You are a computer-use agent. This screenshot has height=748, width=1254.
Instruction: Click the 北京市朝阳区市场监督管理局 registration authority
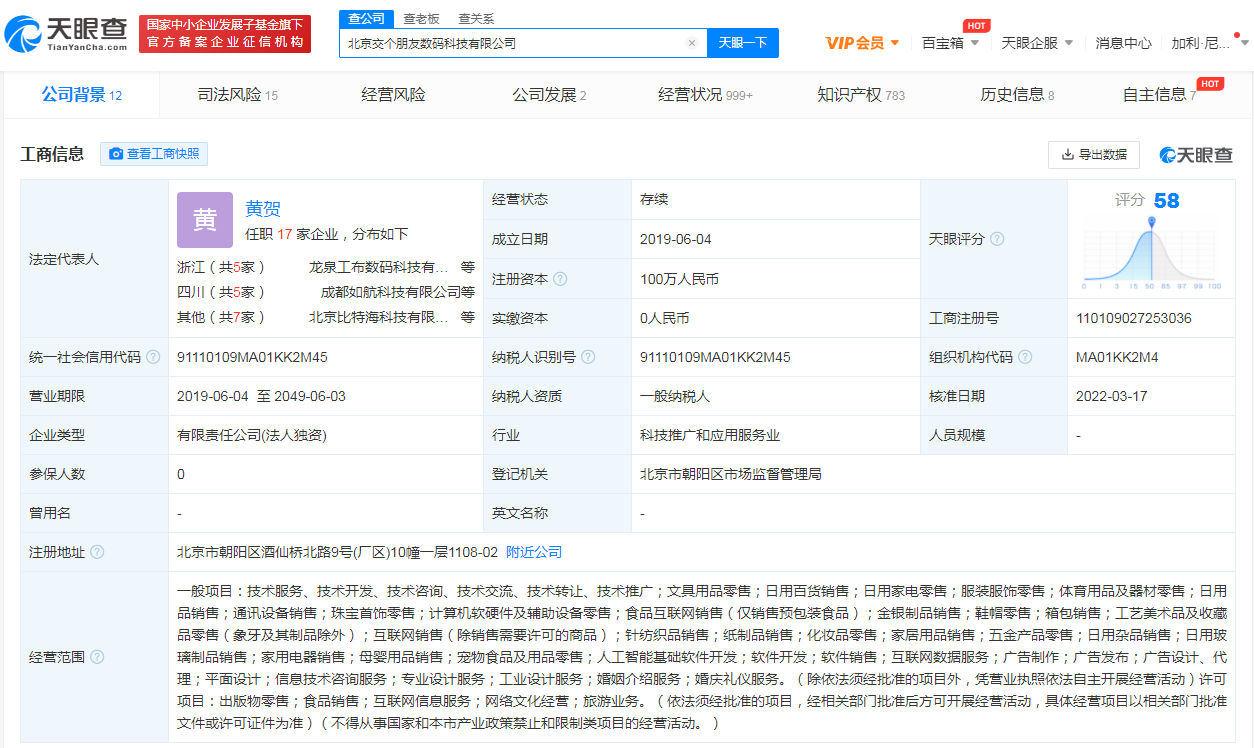(731, 474)
